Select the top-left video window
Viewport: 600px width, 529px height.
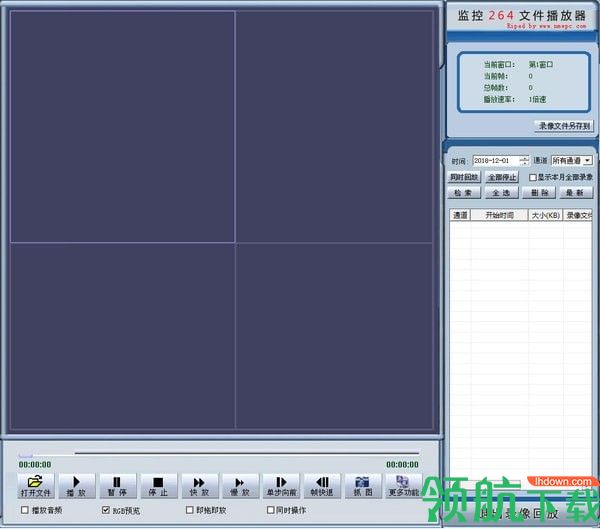click(x=122, y=127)
